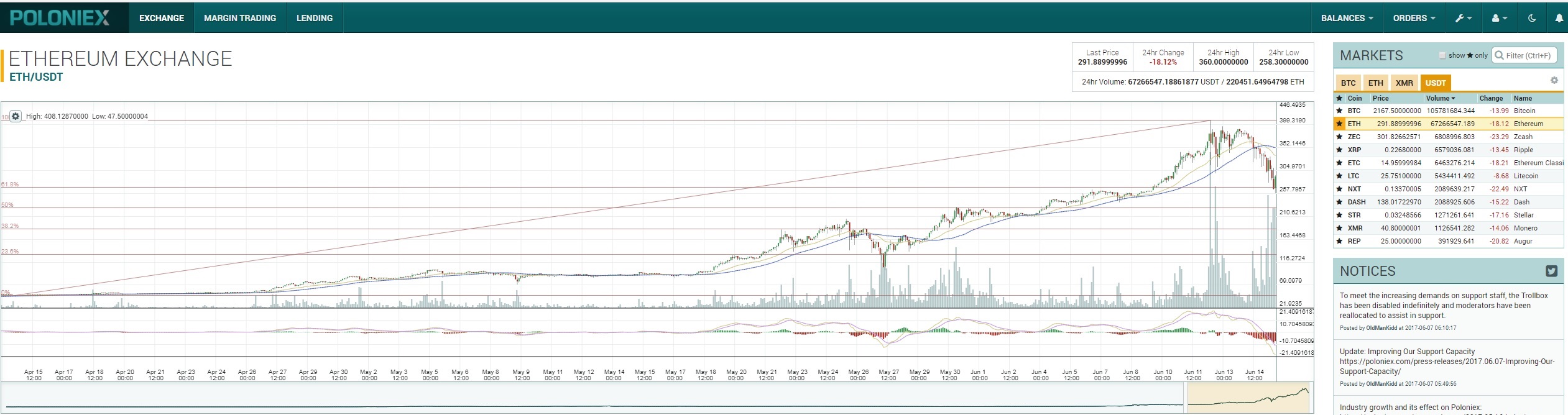This screenshot has height=415, width=1568.
Task: Open the wrench tools menu
Action: (x=1463, y=18)
